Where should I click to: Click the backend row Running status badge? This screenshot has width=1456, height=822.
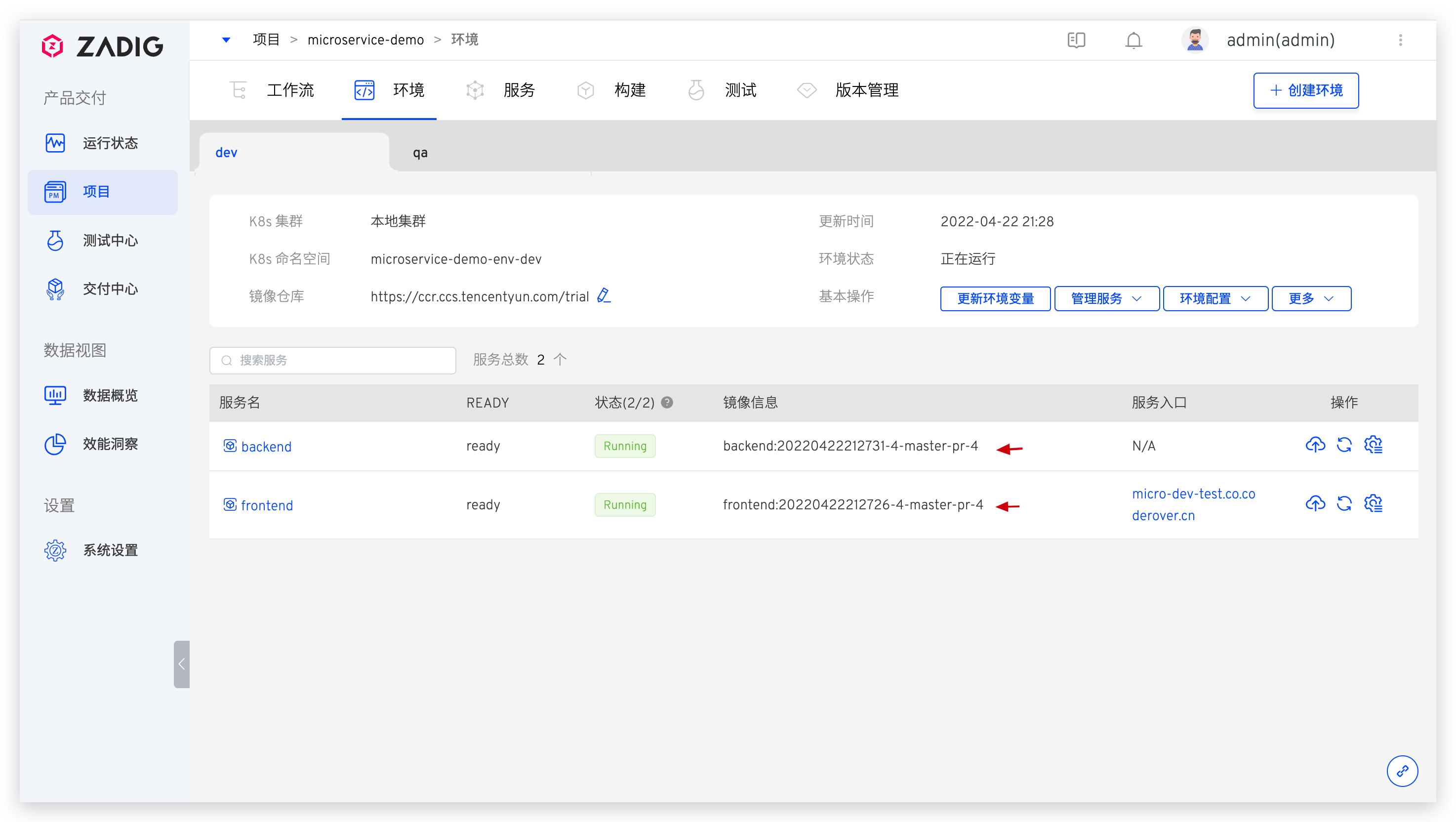625,446
